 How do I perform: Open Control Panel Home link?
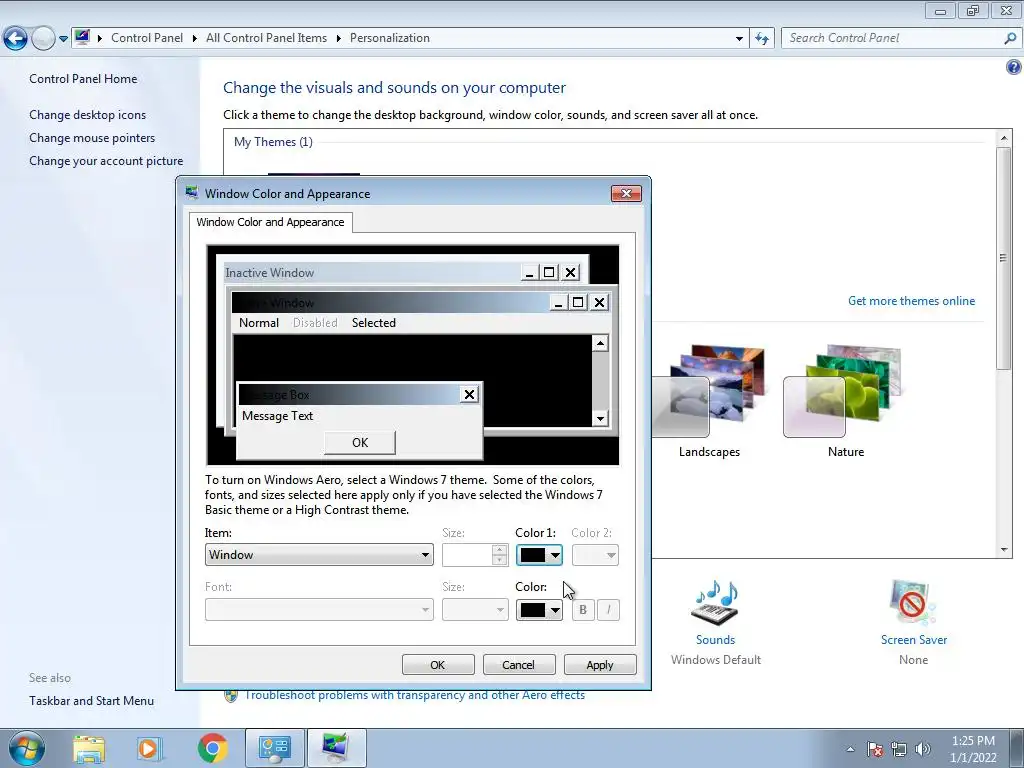[83, 79]
